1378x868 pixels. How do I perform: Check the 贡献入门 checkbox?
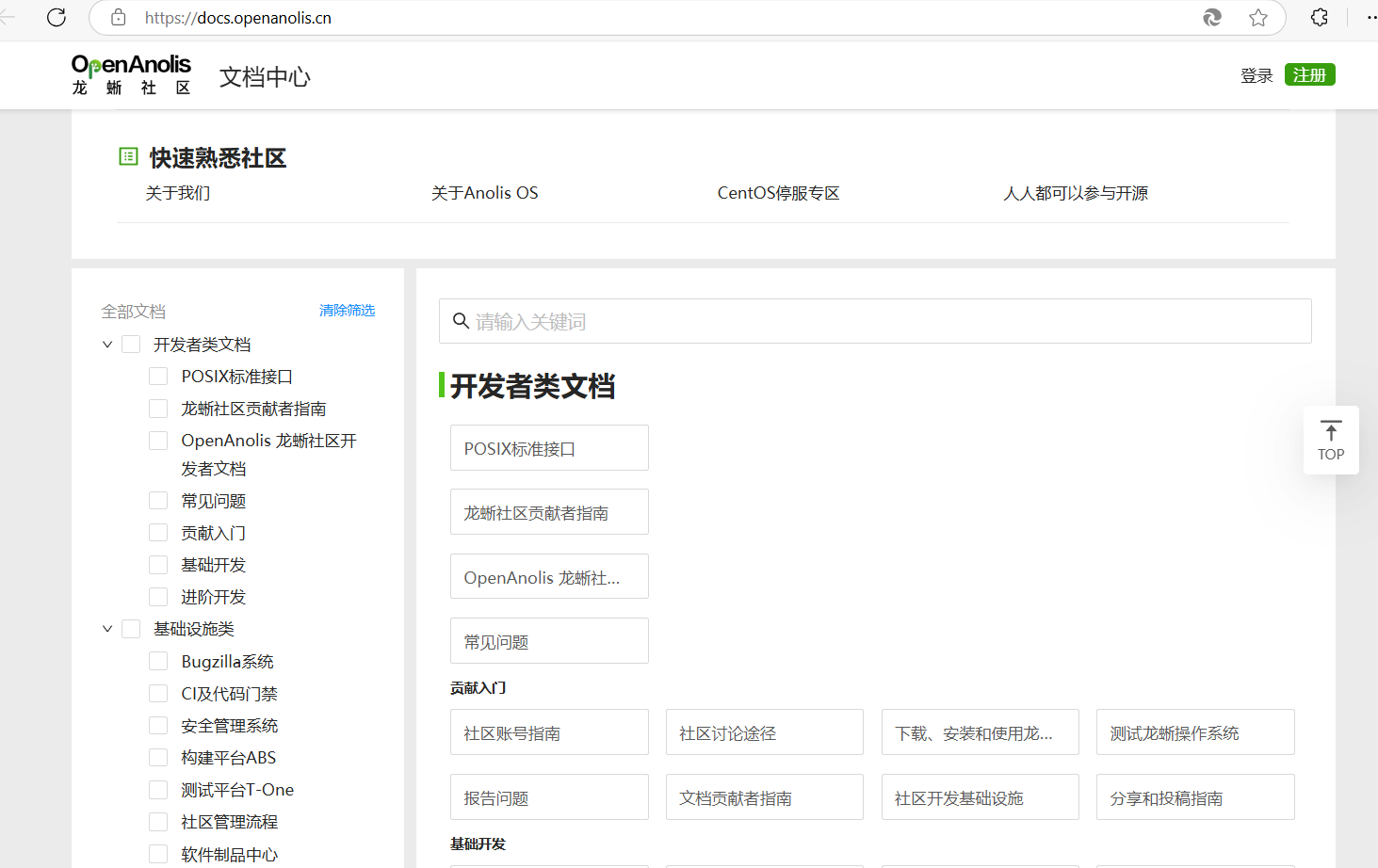[158, 533]
